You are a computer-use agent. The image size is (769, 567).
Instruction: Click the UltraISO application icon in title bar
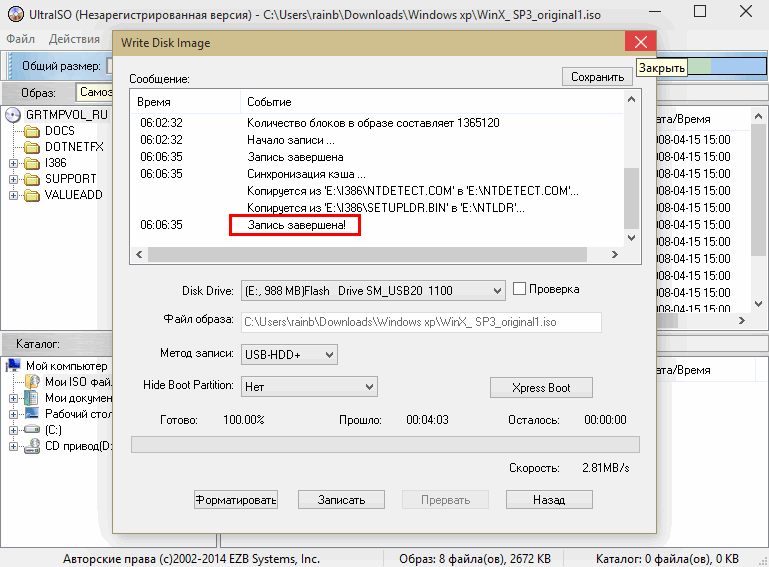point(16,14)
